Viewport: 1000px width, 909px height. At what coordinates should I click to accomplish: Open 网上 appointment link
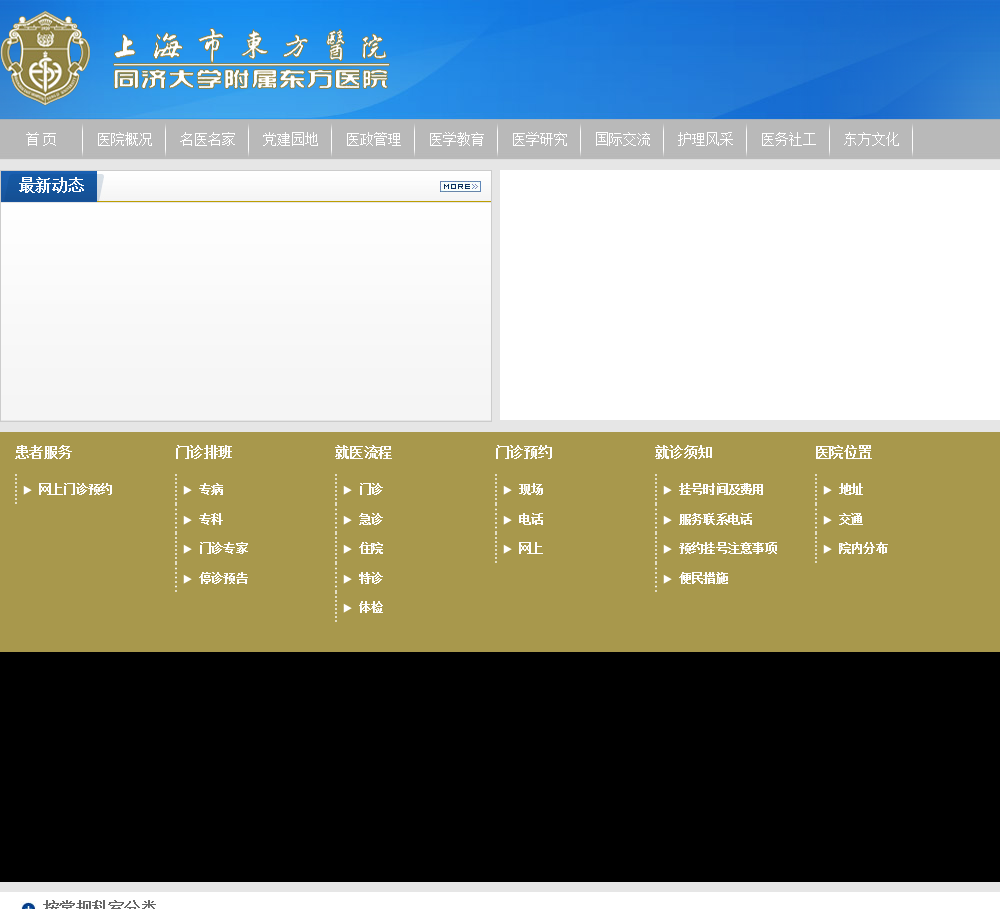531,549
